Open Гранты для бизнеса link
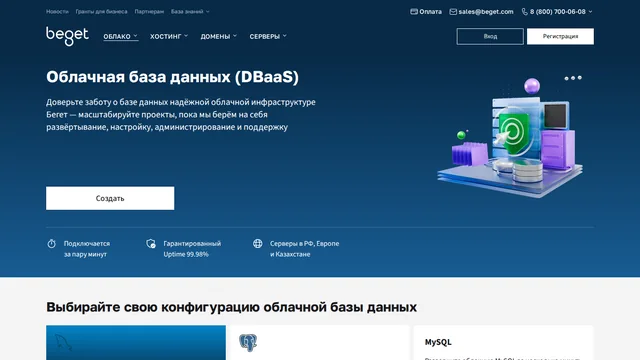This screenshot has height=360, width=640. click(x=101, y=12)
